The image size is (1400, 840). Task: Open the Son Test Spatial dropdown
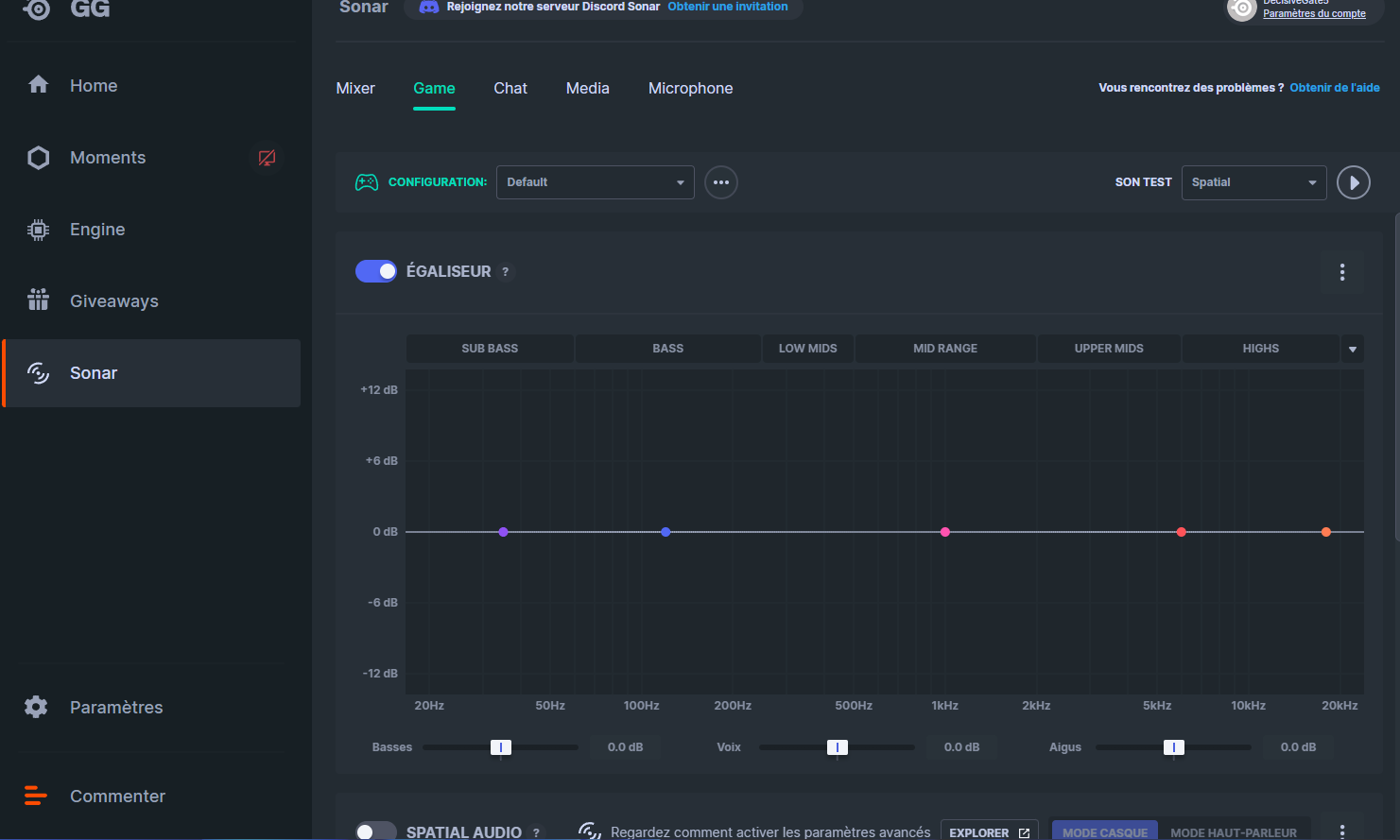(x=1253, y=182)
